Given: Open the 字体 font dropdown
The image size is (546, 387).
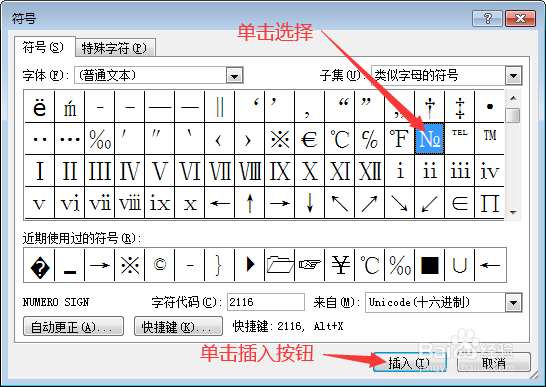Looking at the screenshot, I should tap(234, 76).
